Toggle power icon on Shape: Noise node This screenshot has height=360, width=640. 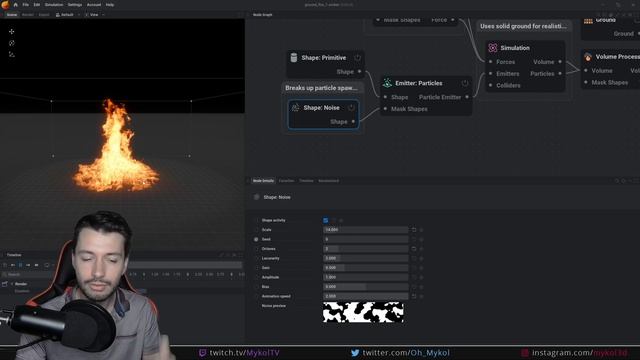[351, 108]
